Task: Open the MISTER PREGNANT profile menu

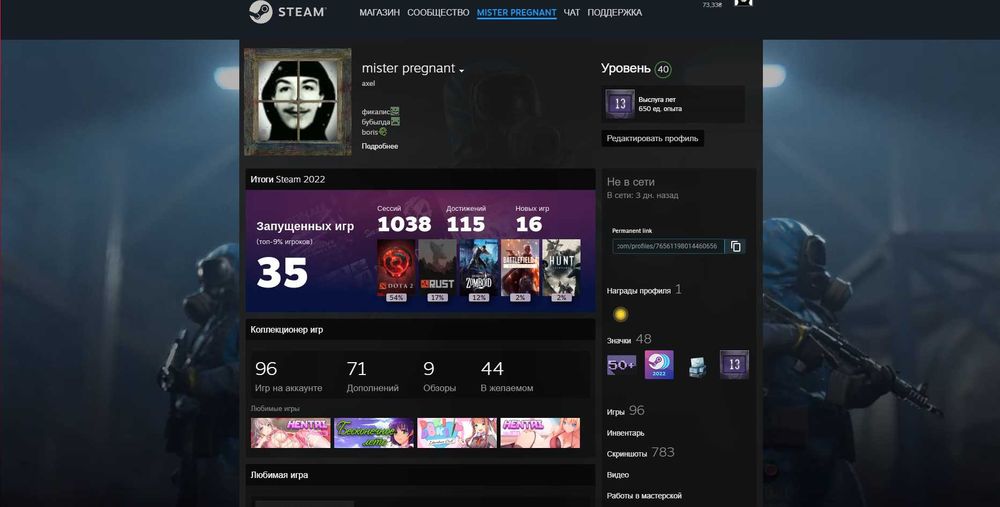Action: click(517, 13)
